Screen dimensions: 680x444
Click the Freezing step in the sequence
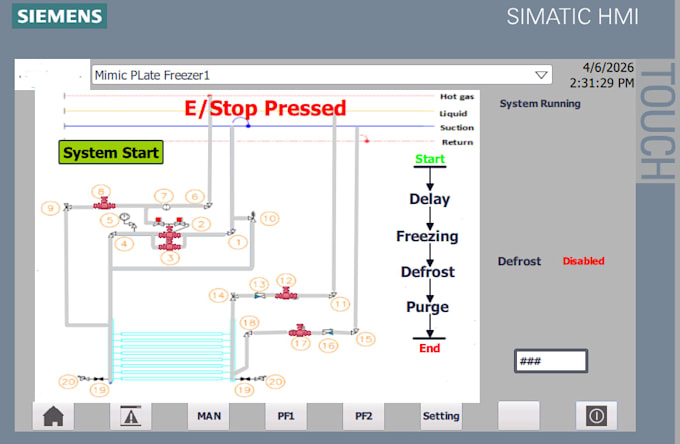pos(427,236)
